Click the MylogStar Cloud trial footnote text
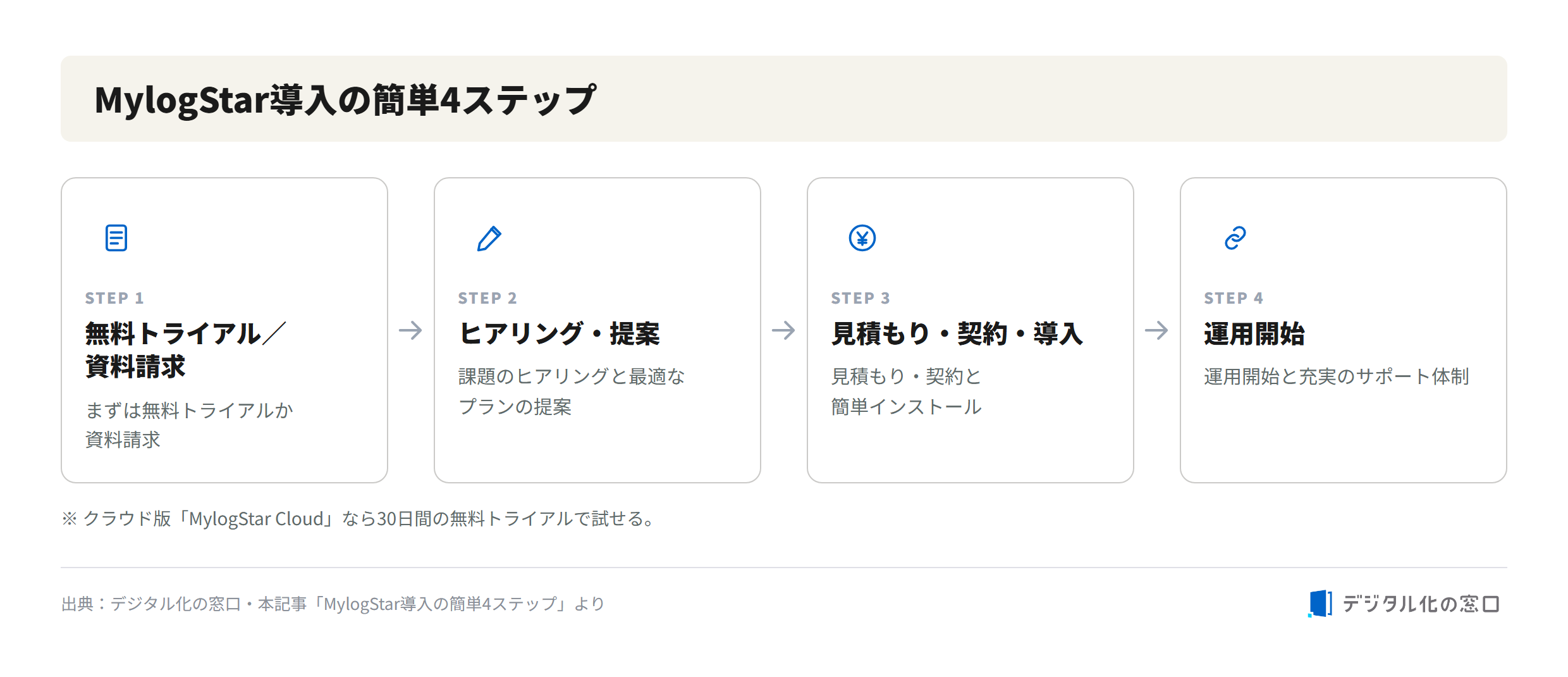 (x=359, y=519)
